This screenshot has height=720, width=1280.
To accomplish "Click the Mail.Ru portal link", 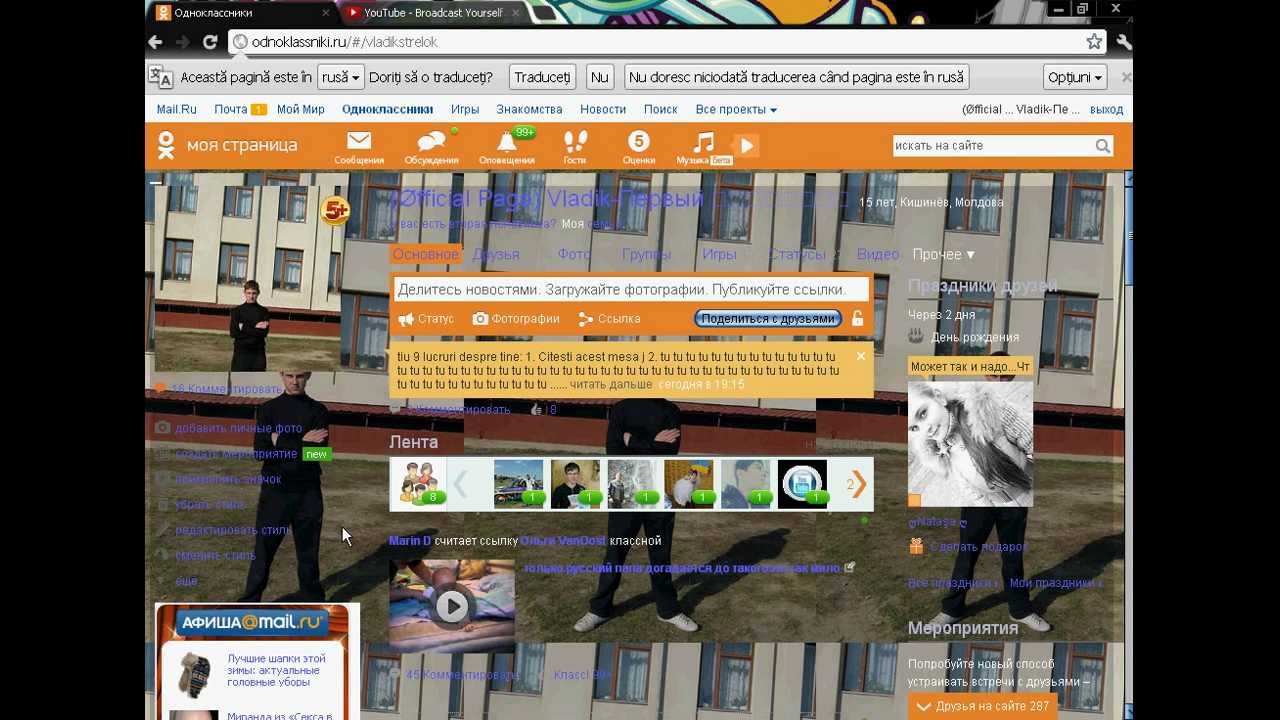I will (176, 109).
